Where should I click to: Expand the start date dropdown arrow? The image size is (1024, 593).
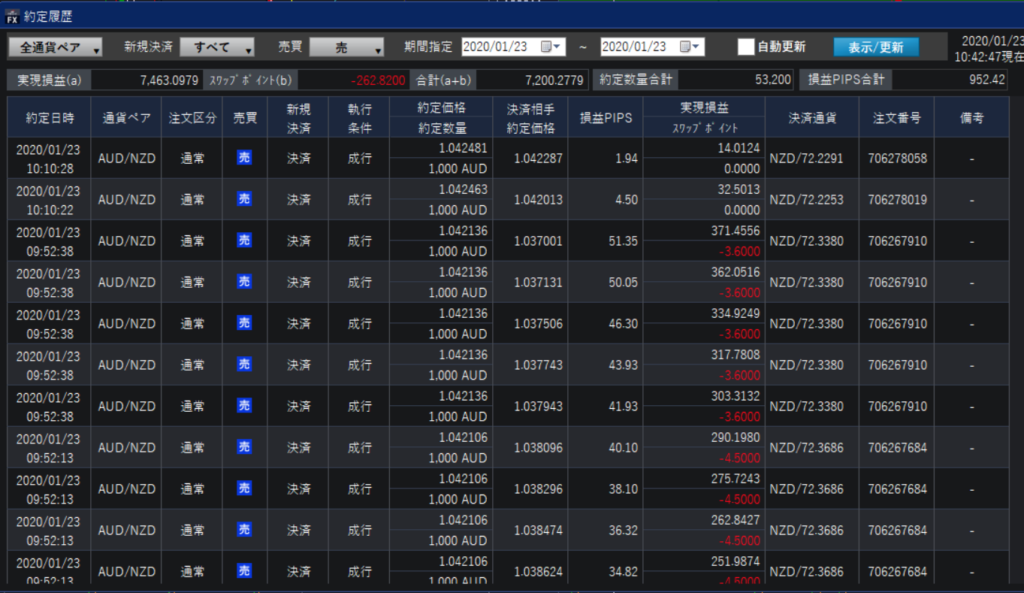click(558, 47)
